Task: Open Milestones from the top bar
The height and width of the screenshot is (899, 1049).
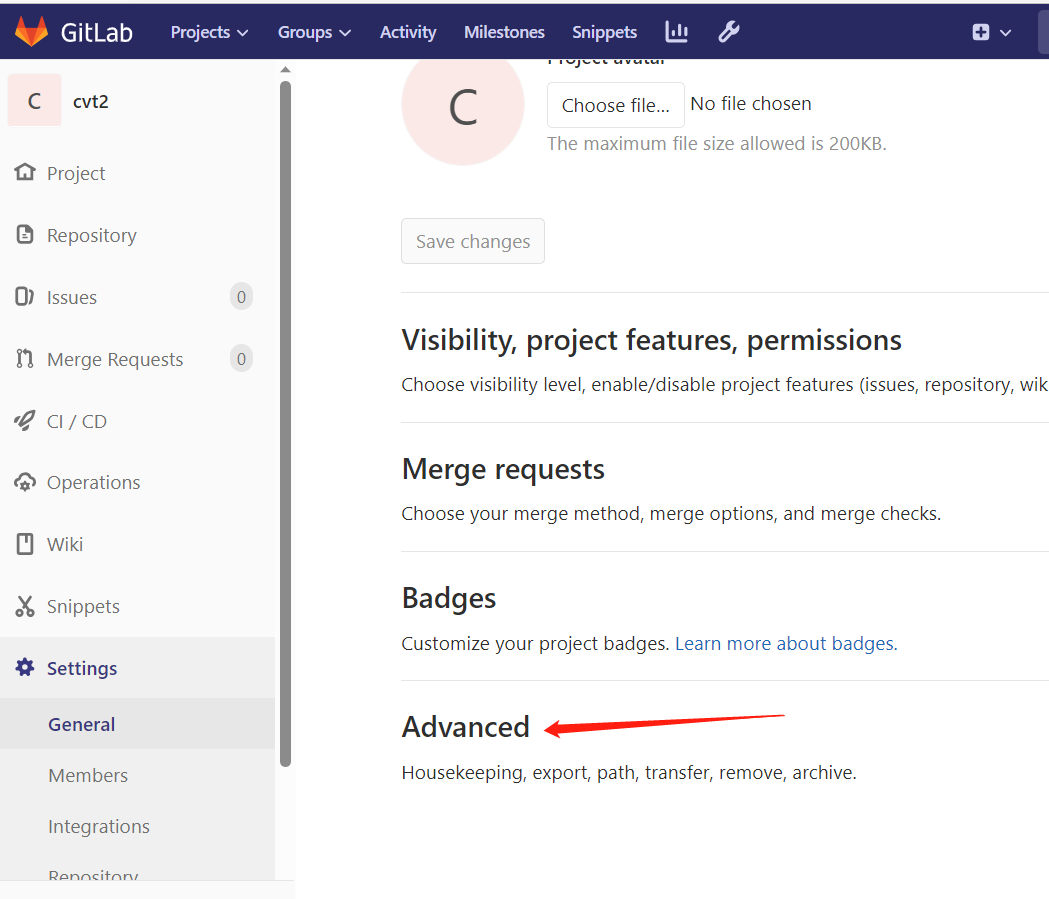Action: [504, 32]
